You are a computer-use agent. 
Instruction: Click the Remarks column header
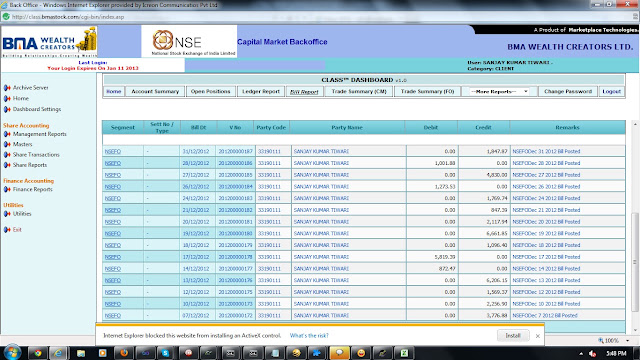pyautogui.click(x=567, y=127)
